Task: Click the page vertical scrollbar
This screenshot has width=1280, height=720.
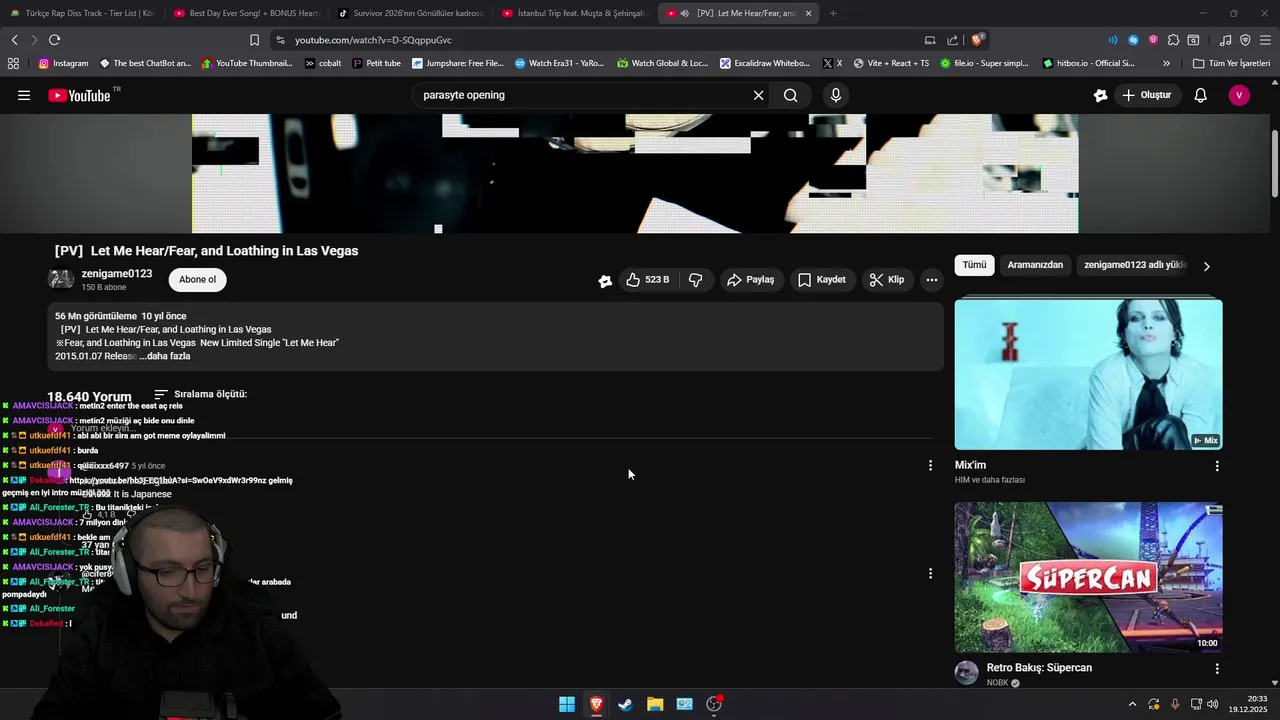Action: point(1275,165)
